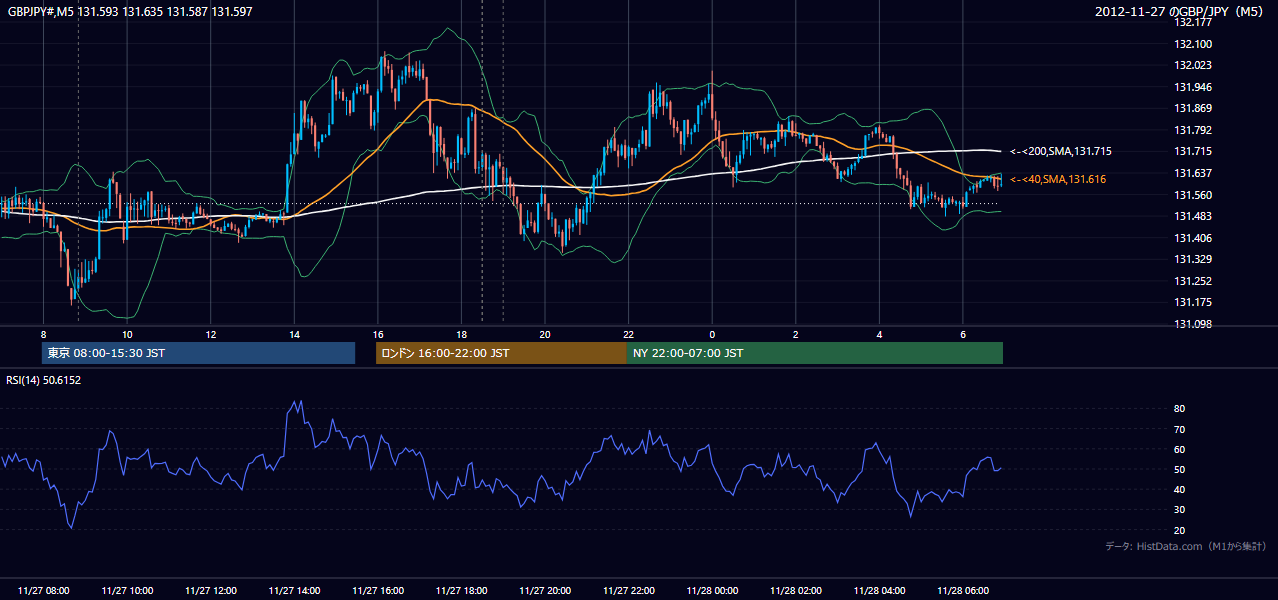Viewport: 1278px width, 600px height.
Task: Select price level 131.406 on the axis
Action: click(1194, 238)
